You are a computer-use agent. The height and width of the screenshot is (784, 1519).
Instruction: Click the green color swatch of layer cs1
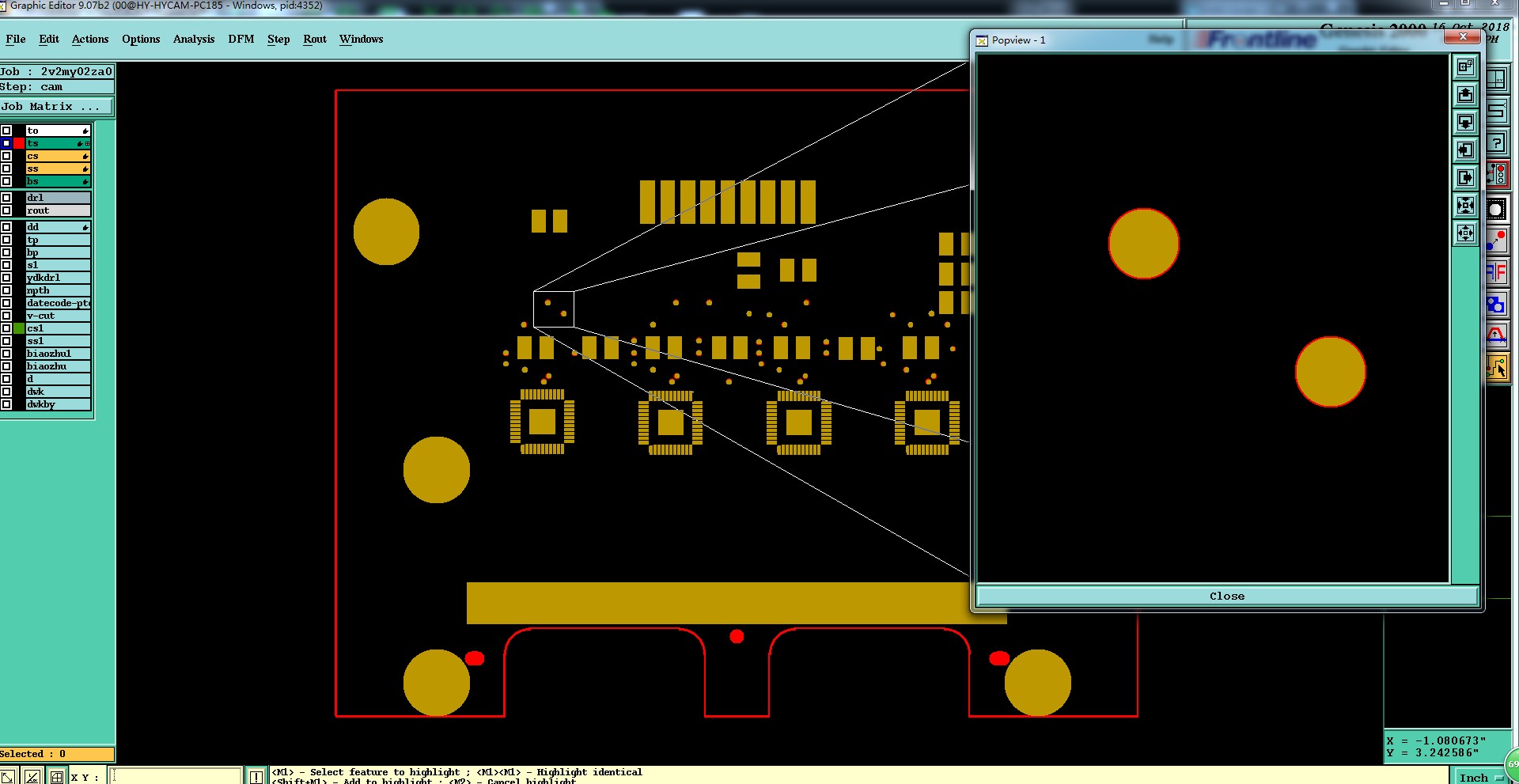[x=19, y=328]
